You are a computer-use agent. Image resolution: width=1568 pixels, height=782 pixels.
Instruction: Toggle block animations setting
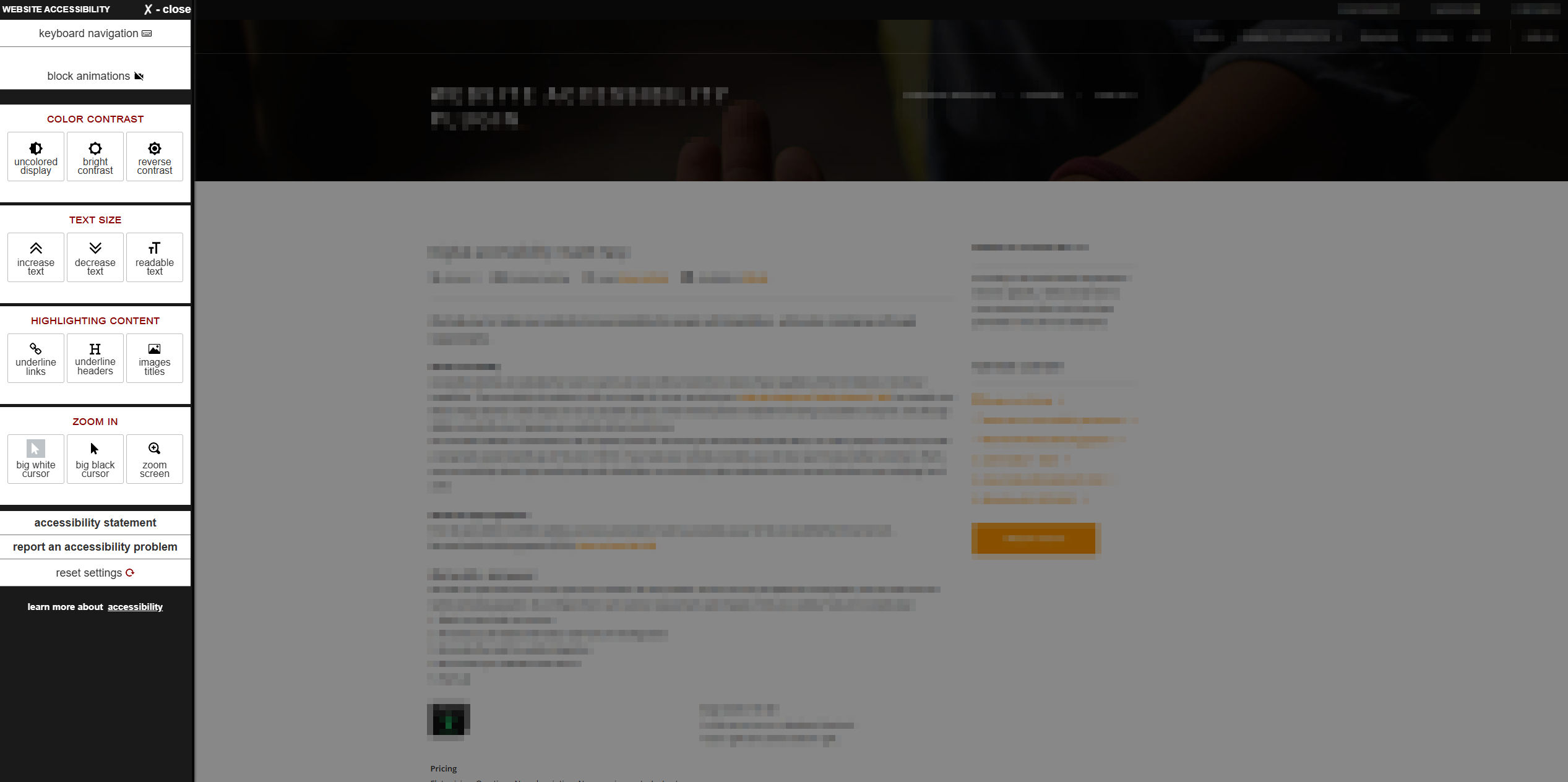click(x=95, y=75)
